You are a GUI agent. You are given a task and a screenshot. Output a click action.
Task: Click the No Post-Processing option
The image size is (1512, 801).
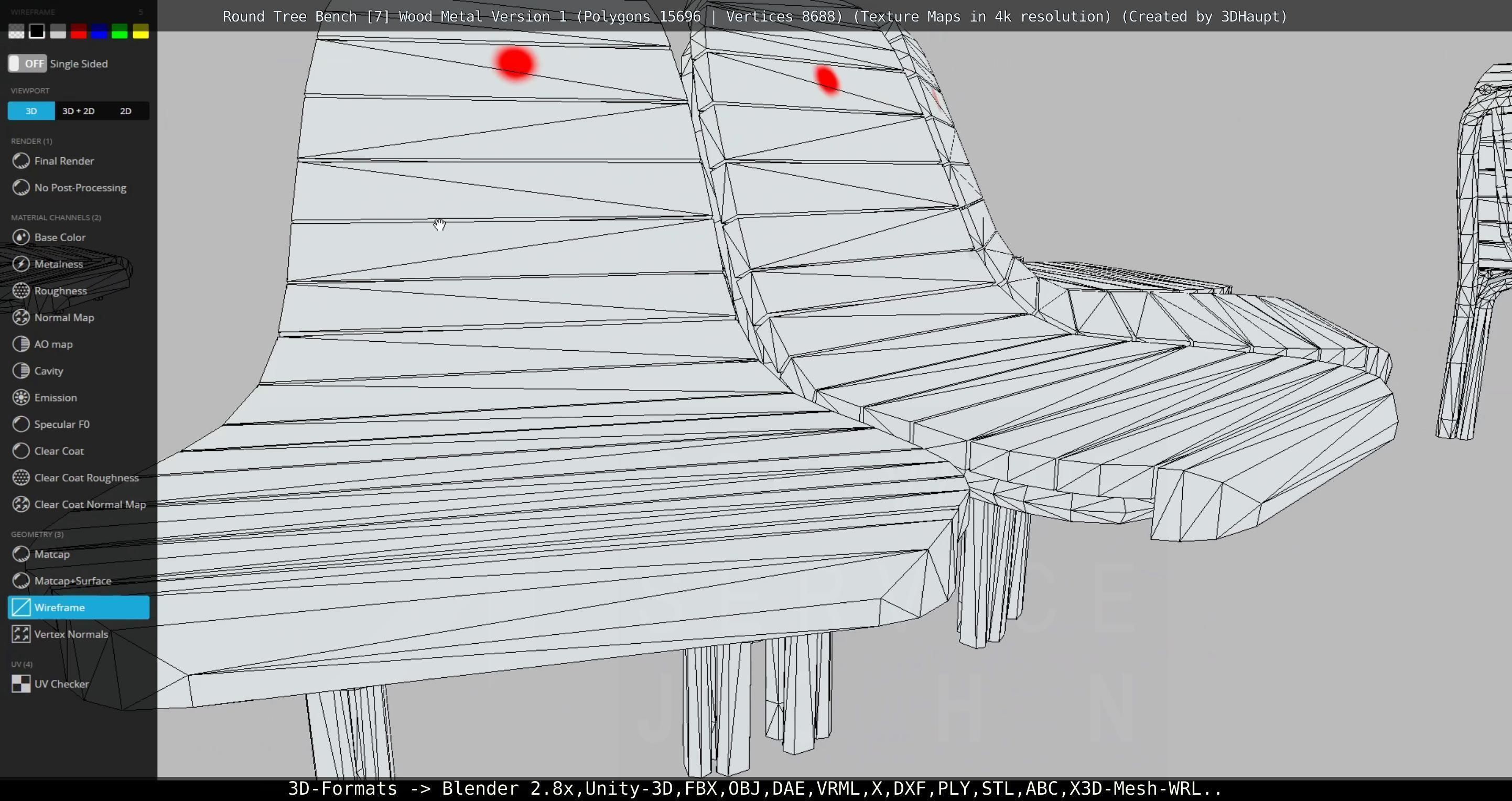point(80,188)
